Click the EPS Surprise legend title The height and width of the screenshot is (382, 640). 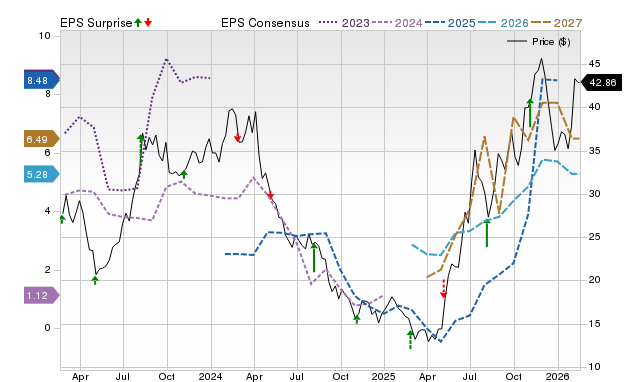click(x=96, y=23)
